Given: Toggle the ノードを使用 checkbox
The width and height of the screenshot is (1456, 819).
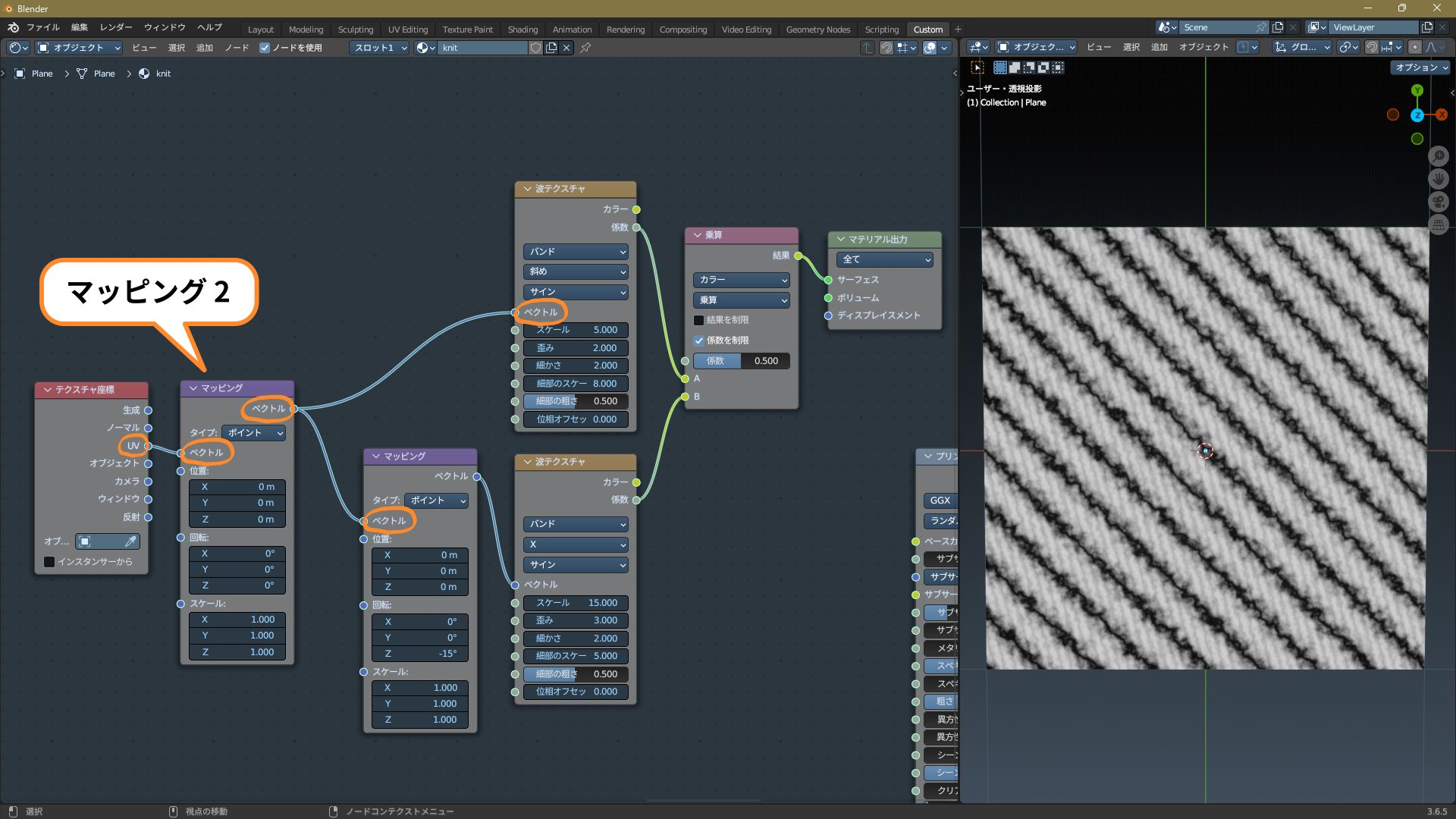Looking at the screenshot, I should 265,48.
